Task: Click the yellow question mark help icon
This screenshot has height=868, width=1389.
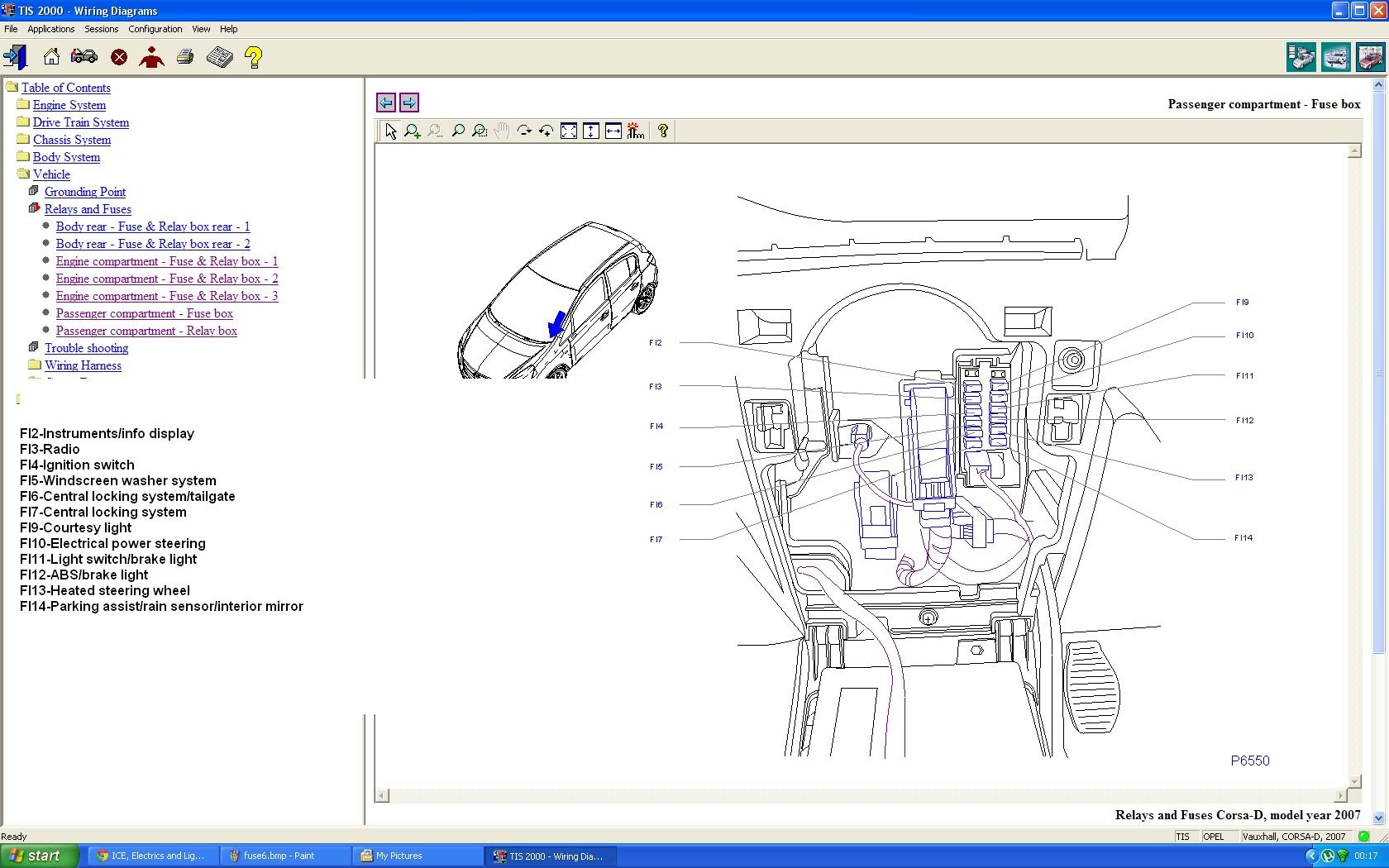Action: pyautogui.click(x=254, y=57)
